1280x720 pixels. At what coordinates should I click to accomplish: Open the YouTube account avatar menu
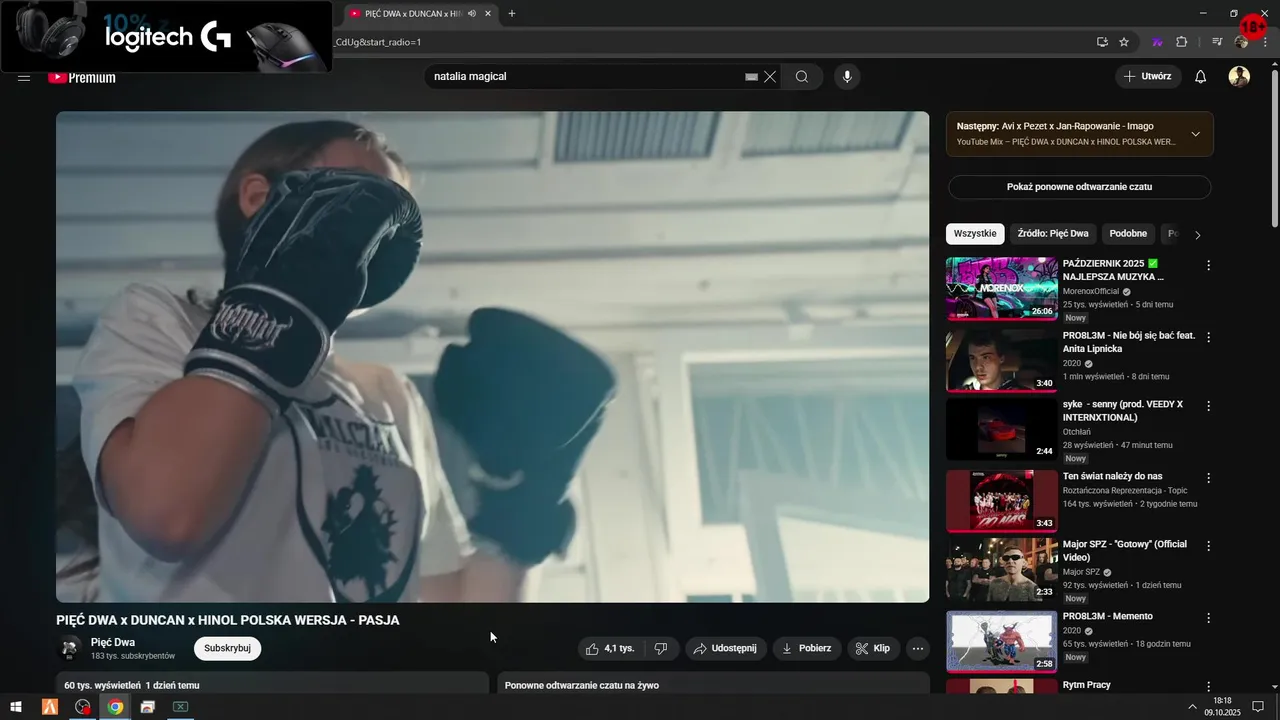1239,77
